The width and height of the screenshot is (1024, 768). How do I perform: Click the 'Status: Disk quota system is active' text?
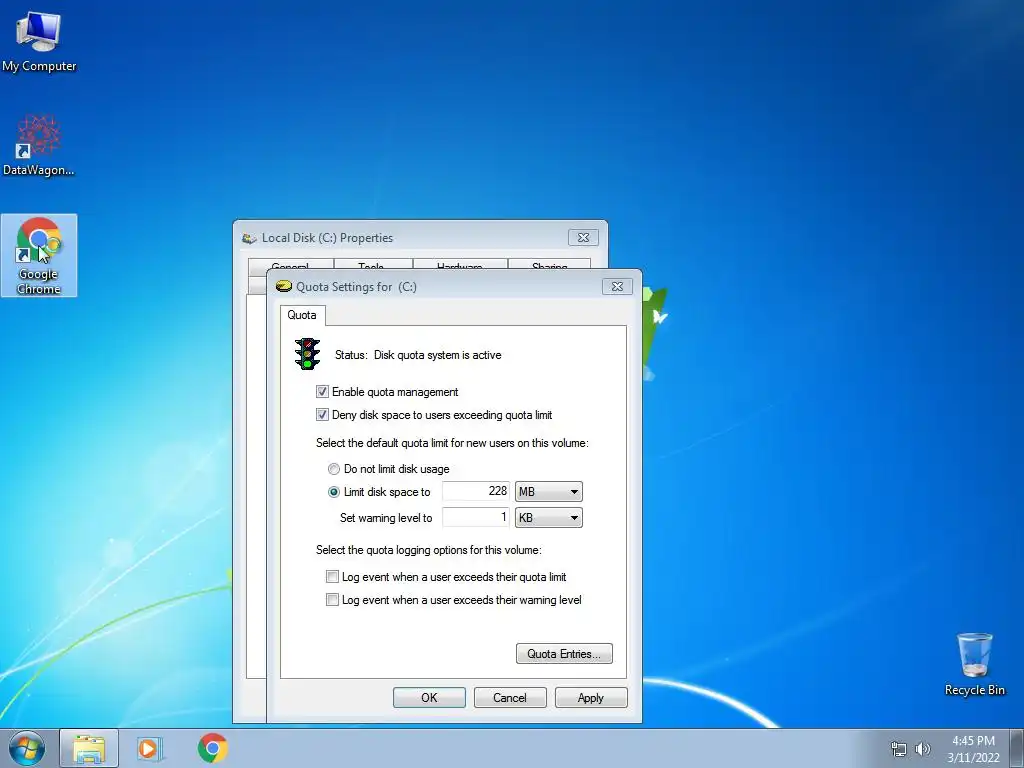418,355
